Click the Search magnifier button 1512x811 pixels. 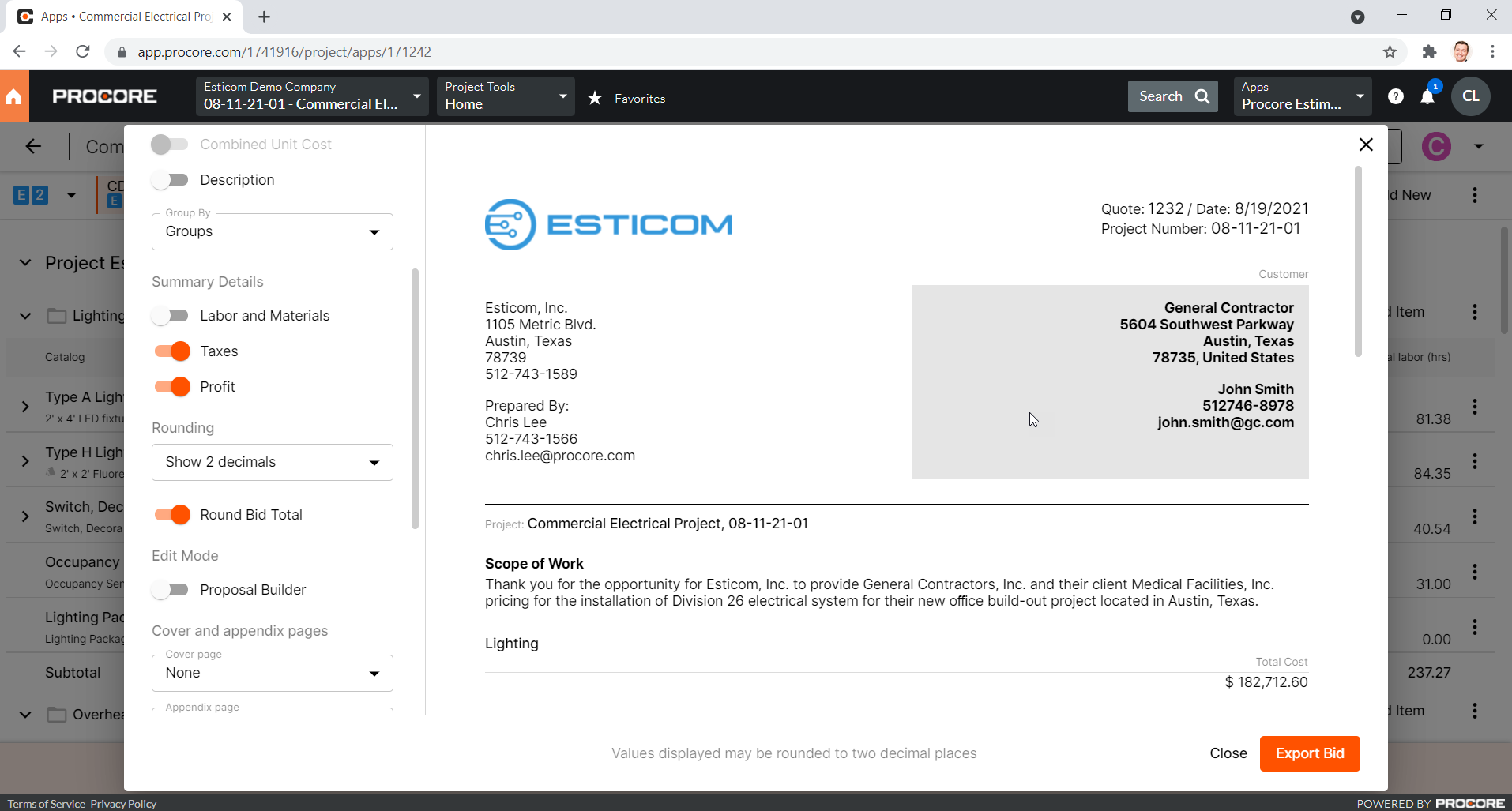(1173, 96)
